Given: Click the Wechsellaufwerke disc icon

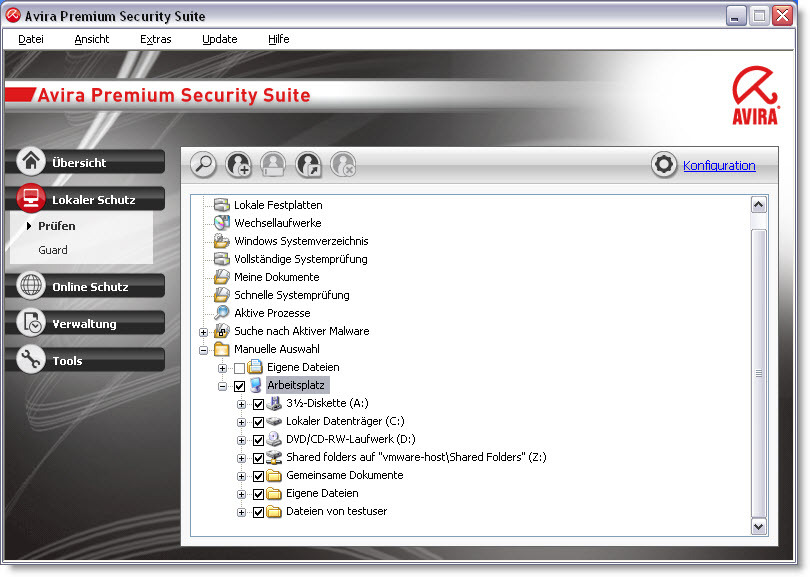Looking at the screenshot, I should click(x=222, y=223).
